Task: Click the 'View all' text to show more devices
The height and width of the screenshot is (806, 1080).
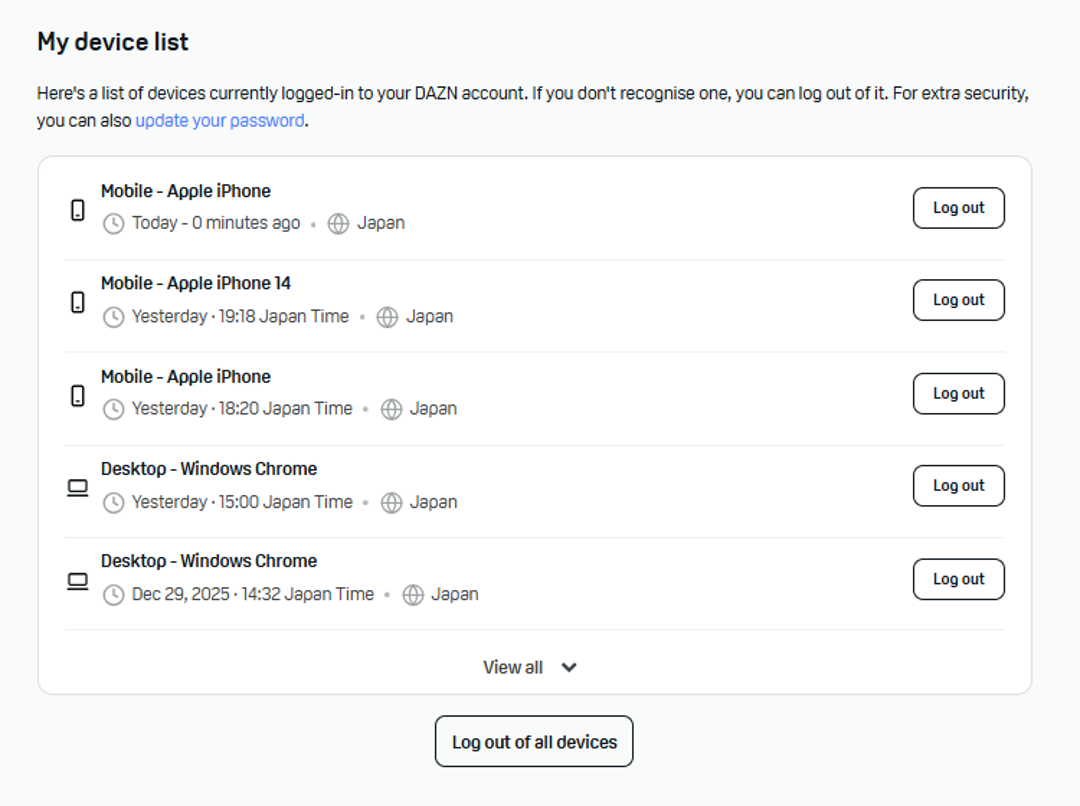Action: coord(513,668)
